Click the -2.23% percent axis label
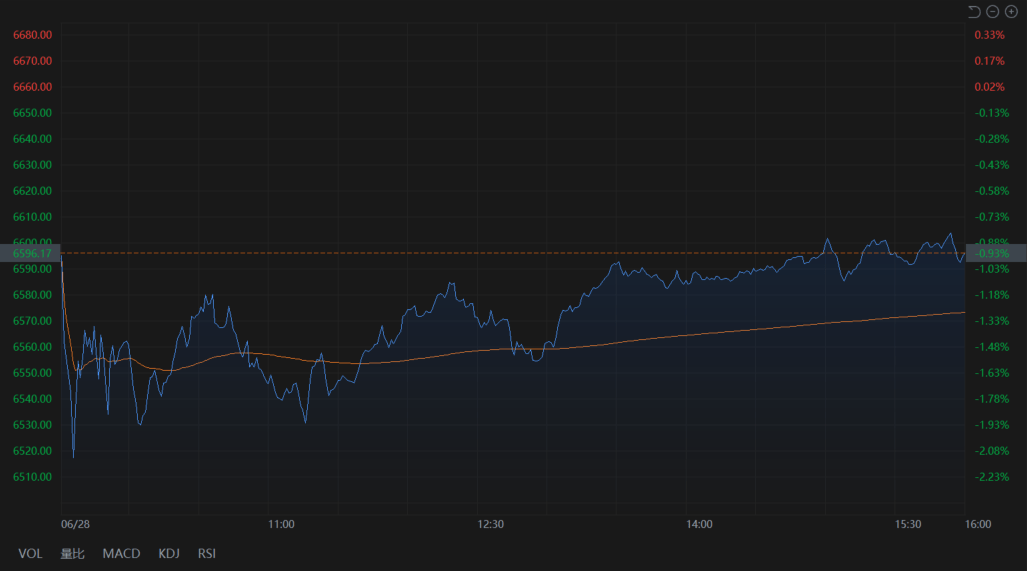The image size is (1027, 571). click(992, 477)
